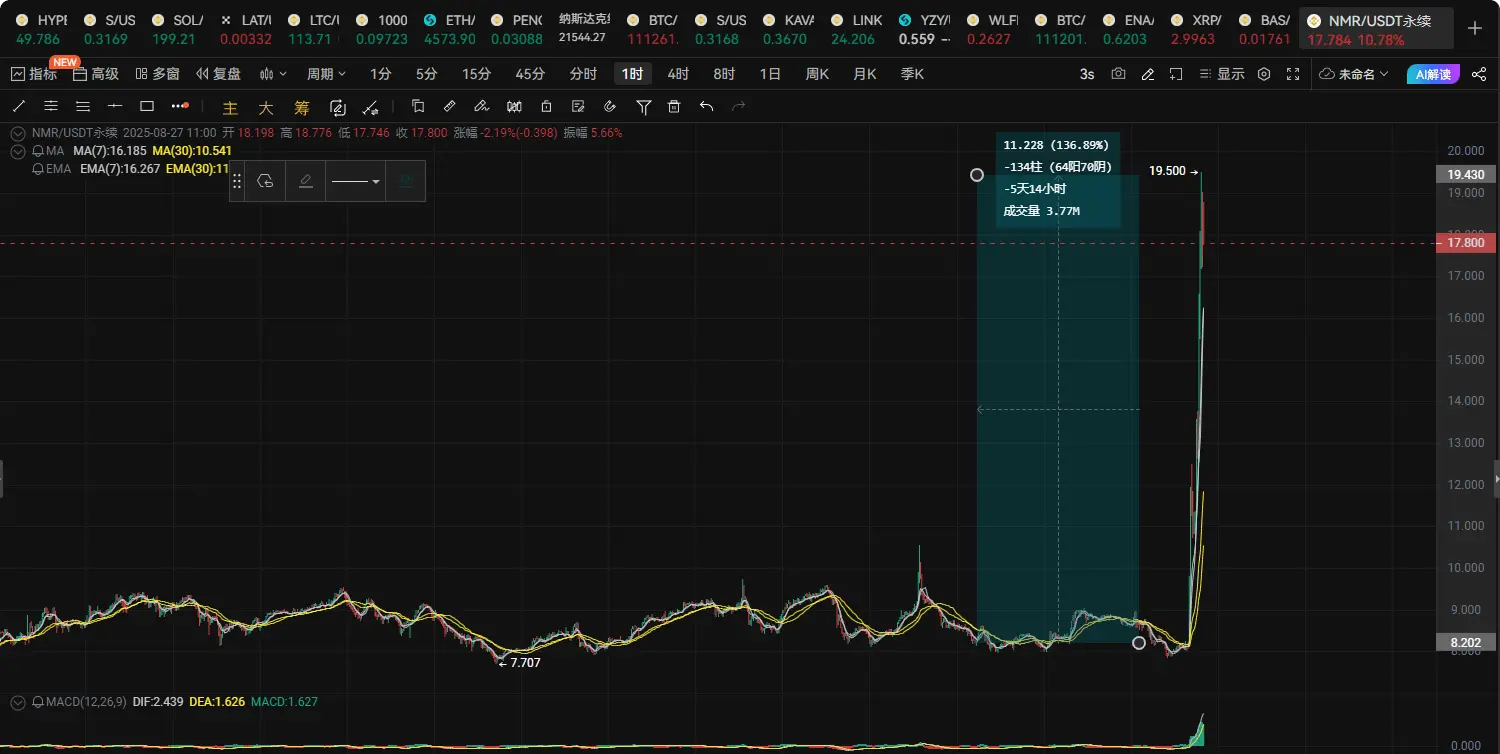This screenshot has width=1500, height=754.
Task: Switch to the SOL/ ticker tab
Action: (x=178, y=29)
